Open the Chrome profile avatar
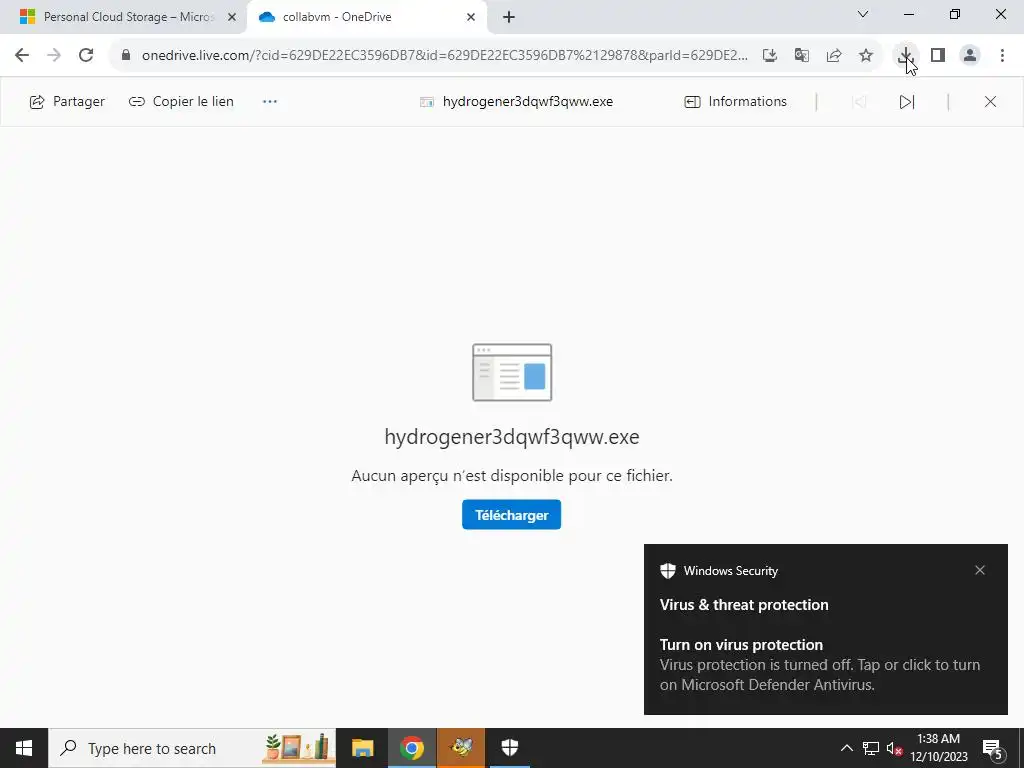This screenshot has width=1024, height=768. pyautogui.click(x=970, y=56)
